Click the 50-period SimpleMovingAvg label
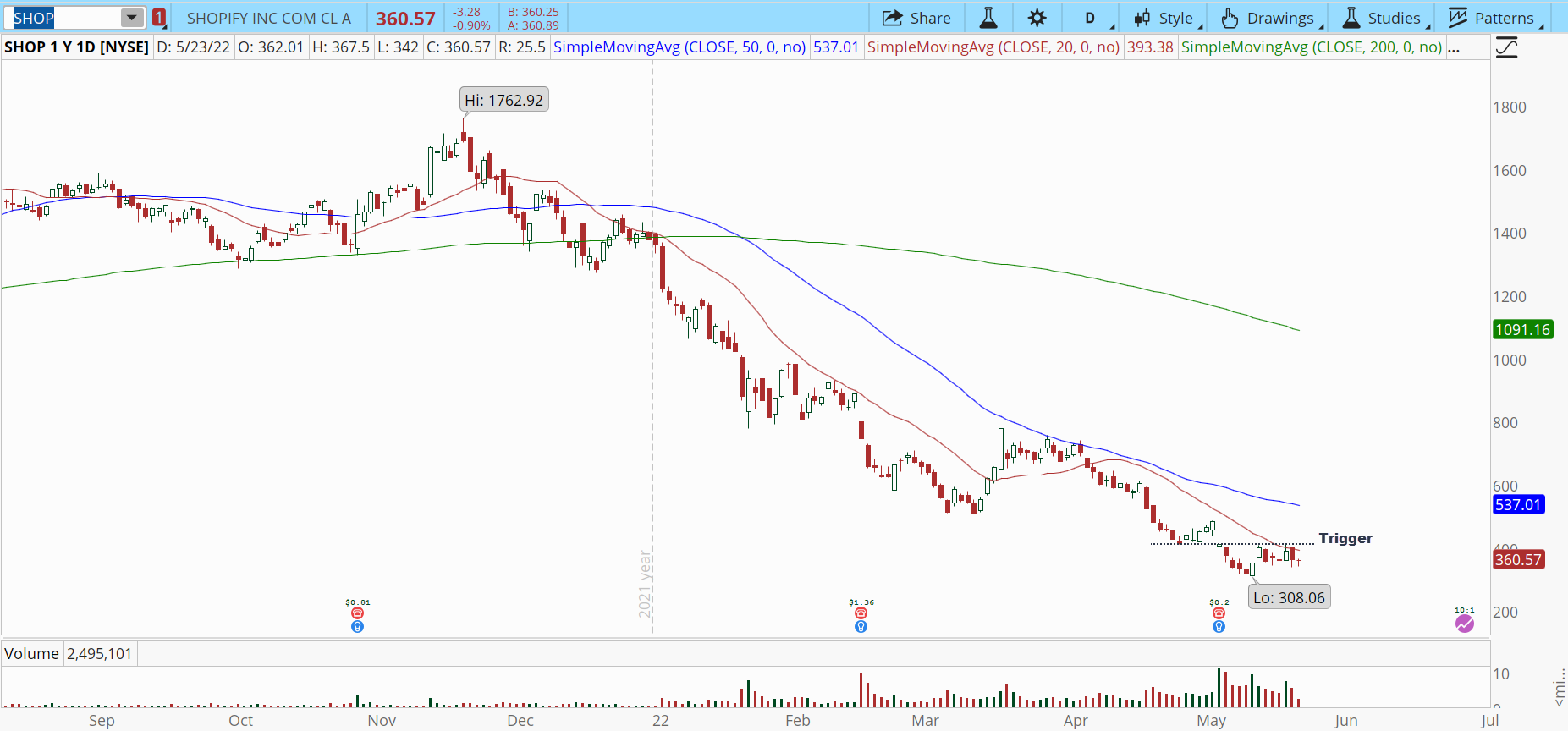 pyautogui.click(x=679, y=47)
